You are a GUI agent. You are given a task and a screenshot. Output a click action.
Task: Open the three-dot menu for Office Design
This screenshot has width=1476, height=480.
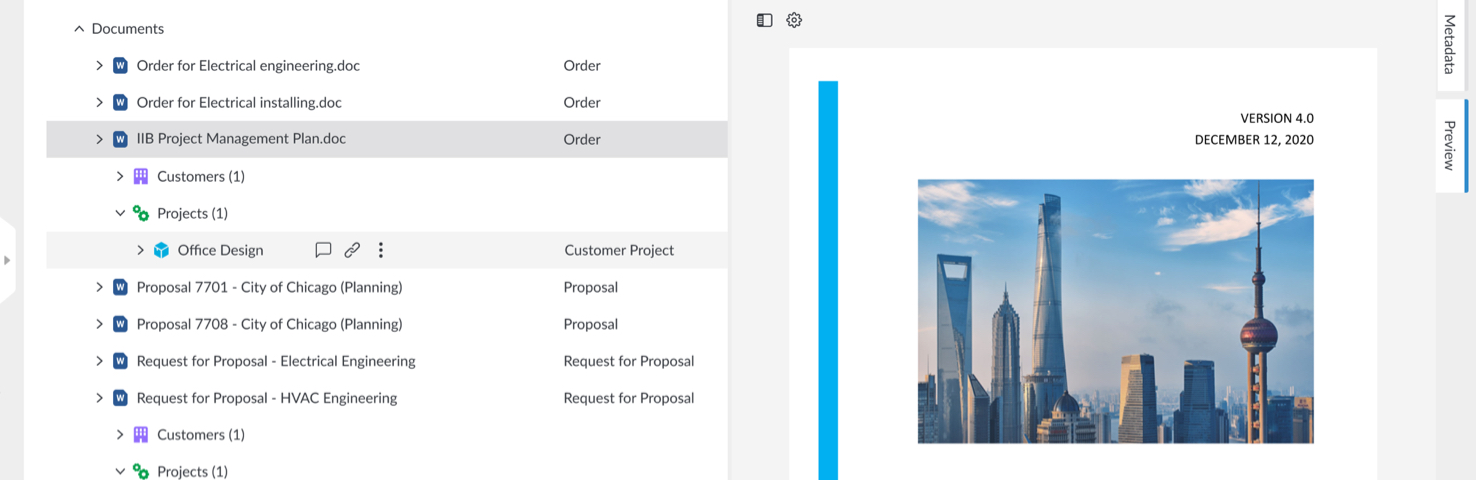381,250
